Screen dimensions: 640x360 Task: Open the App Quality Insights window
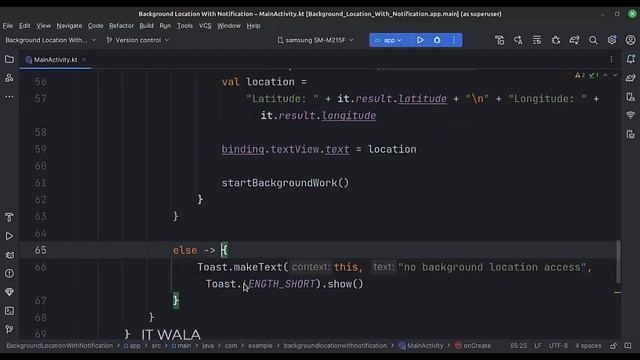click(x=9, y=292)
